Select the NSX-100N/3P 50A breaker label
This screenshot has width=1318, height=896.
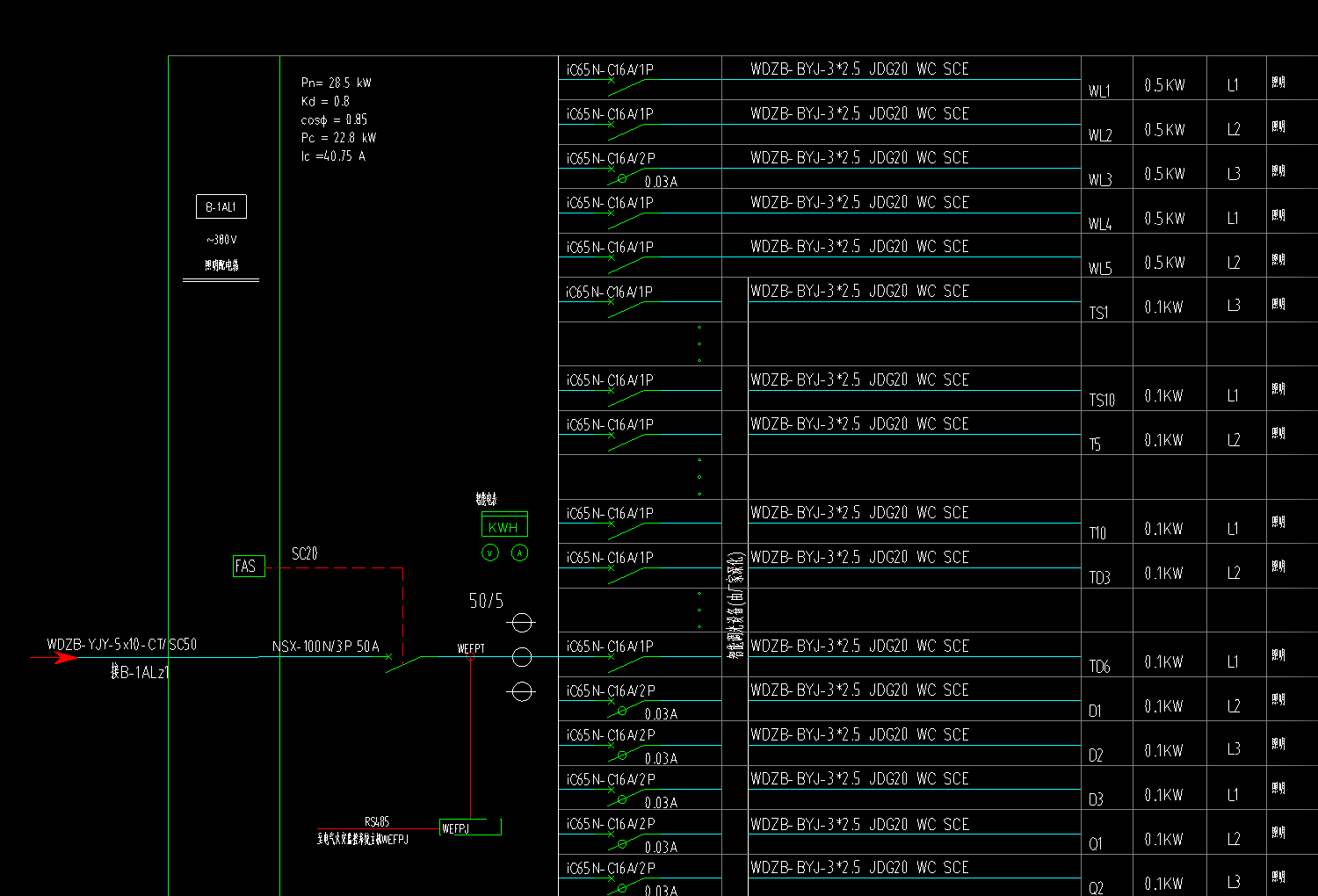click(x=325, y=647)
